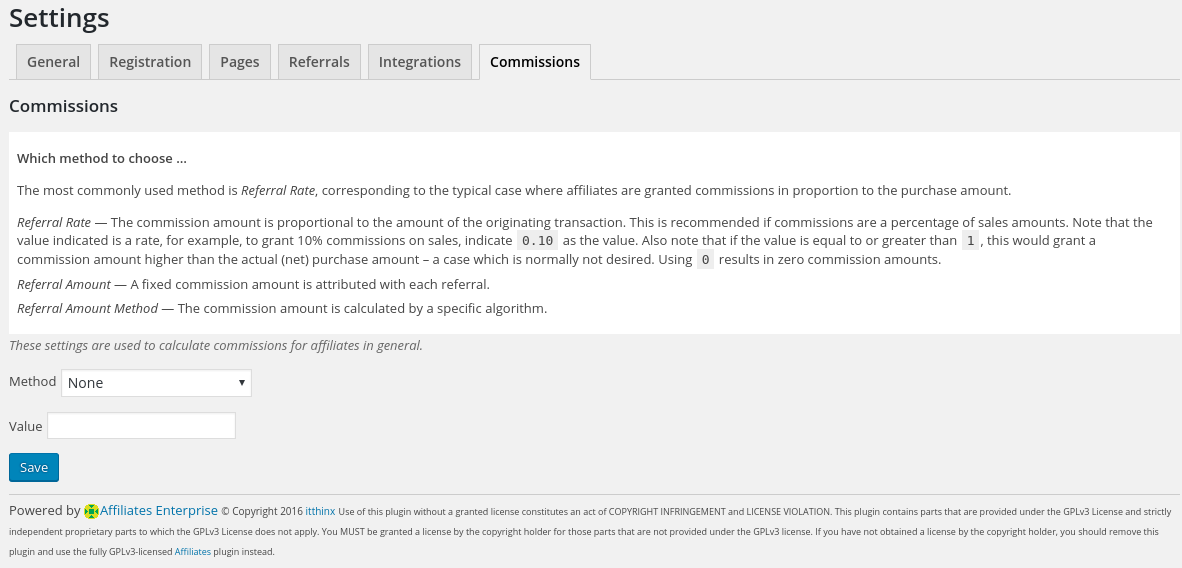Viewport: 1182px width, 568px height.
Task: Switch to the Registration tab
Action: [x=150, y=62]
